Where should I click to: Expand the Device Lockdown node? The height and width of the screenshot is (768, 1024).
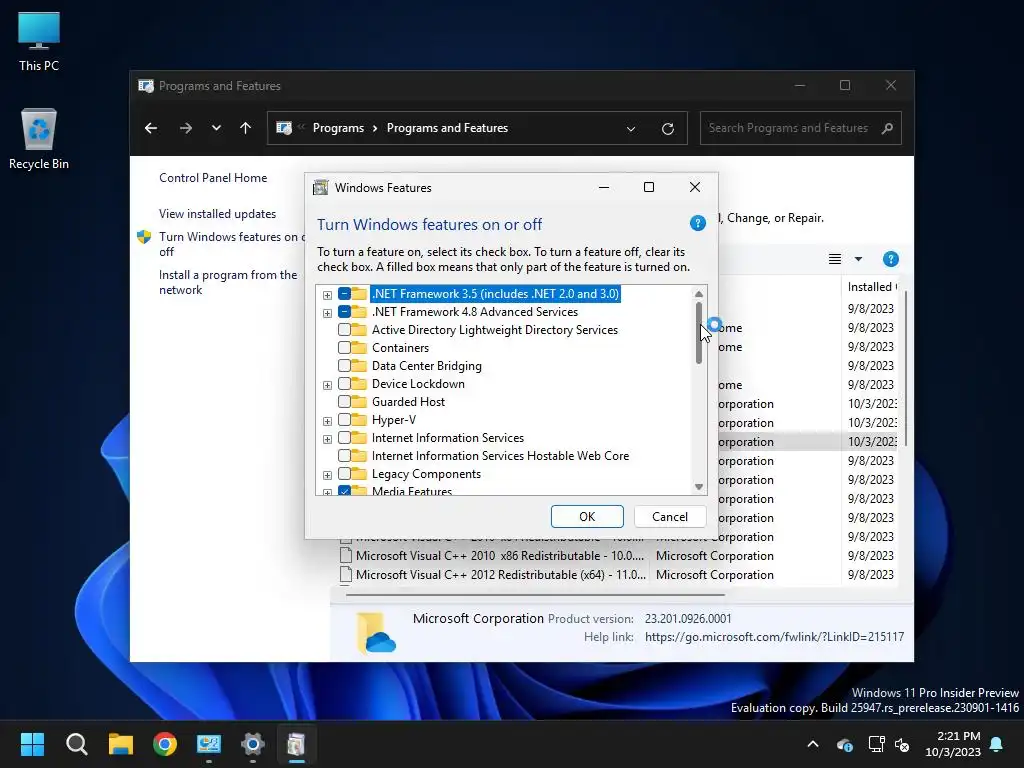click(x=327, y=385)
